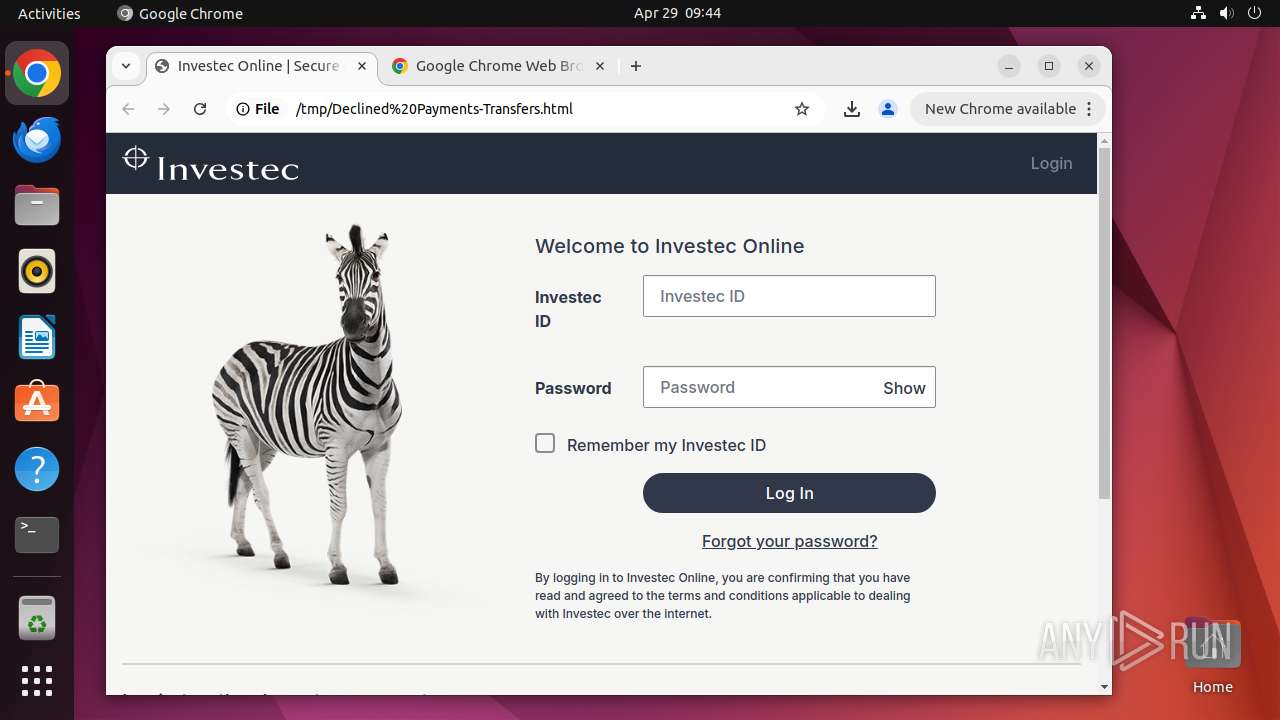Show Applications grid in dock
Viewport: 1280px width, 720px height.
coord(37,681)
